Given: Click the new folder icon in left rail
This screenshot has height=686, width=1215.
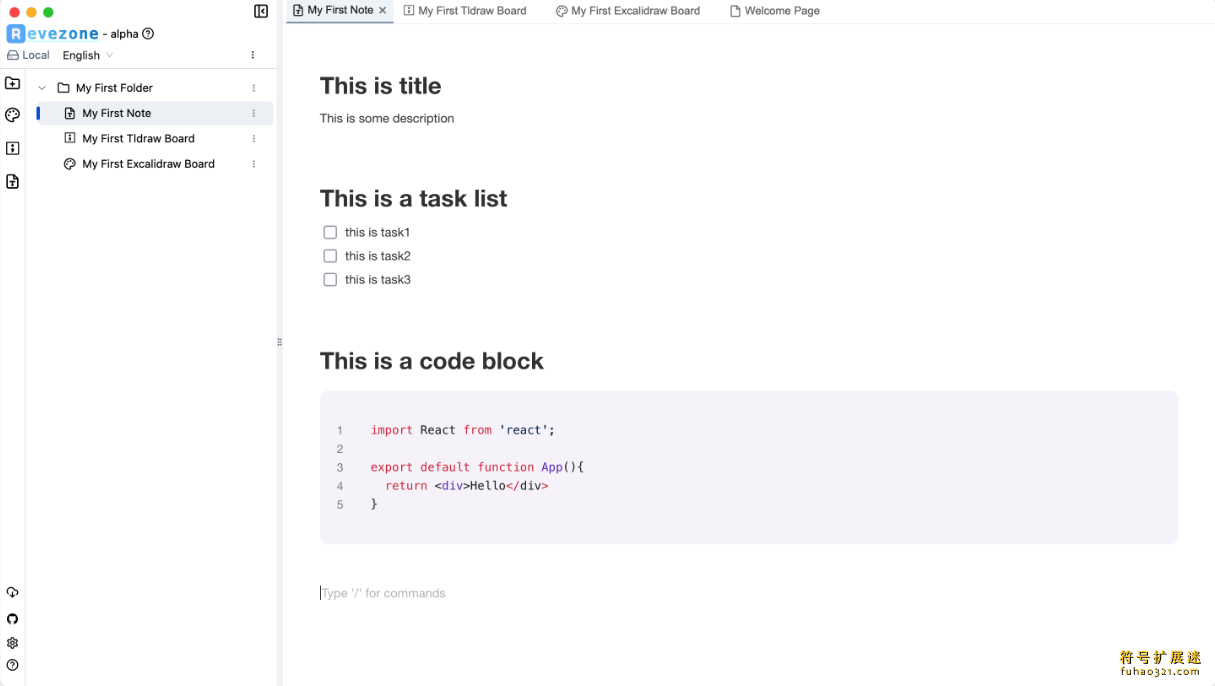Looking at the screenshot, I should 12,83.
